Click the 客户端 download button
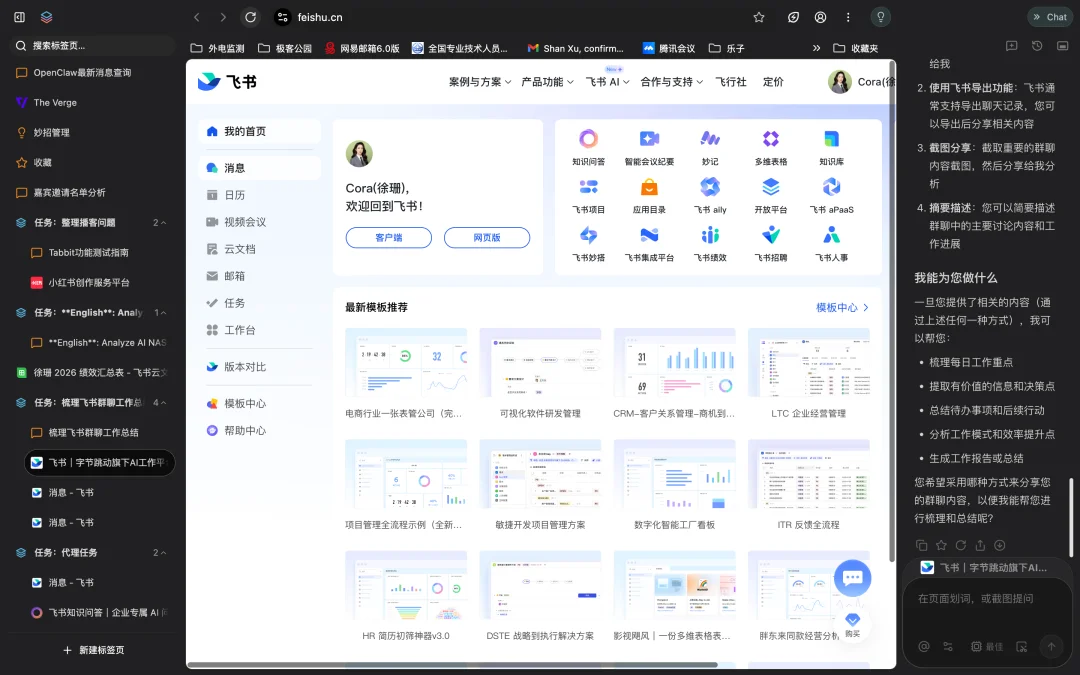Image resolution: width=1080 pixels, height=675 pixels. (x=388, y=237)
